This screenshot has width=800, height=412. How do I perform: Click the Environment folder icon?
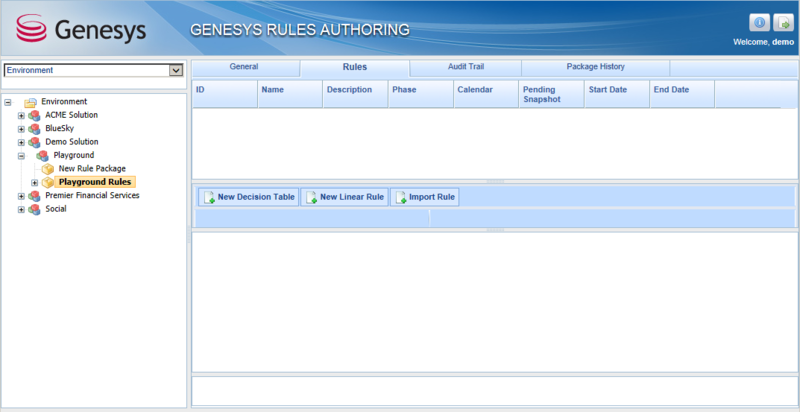[30, 102]
